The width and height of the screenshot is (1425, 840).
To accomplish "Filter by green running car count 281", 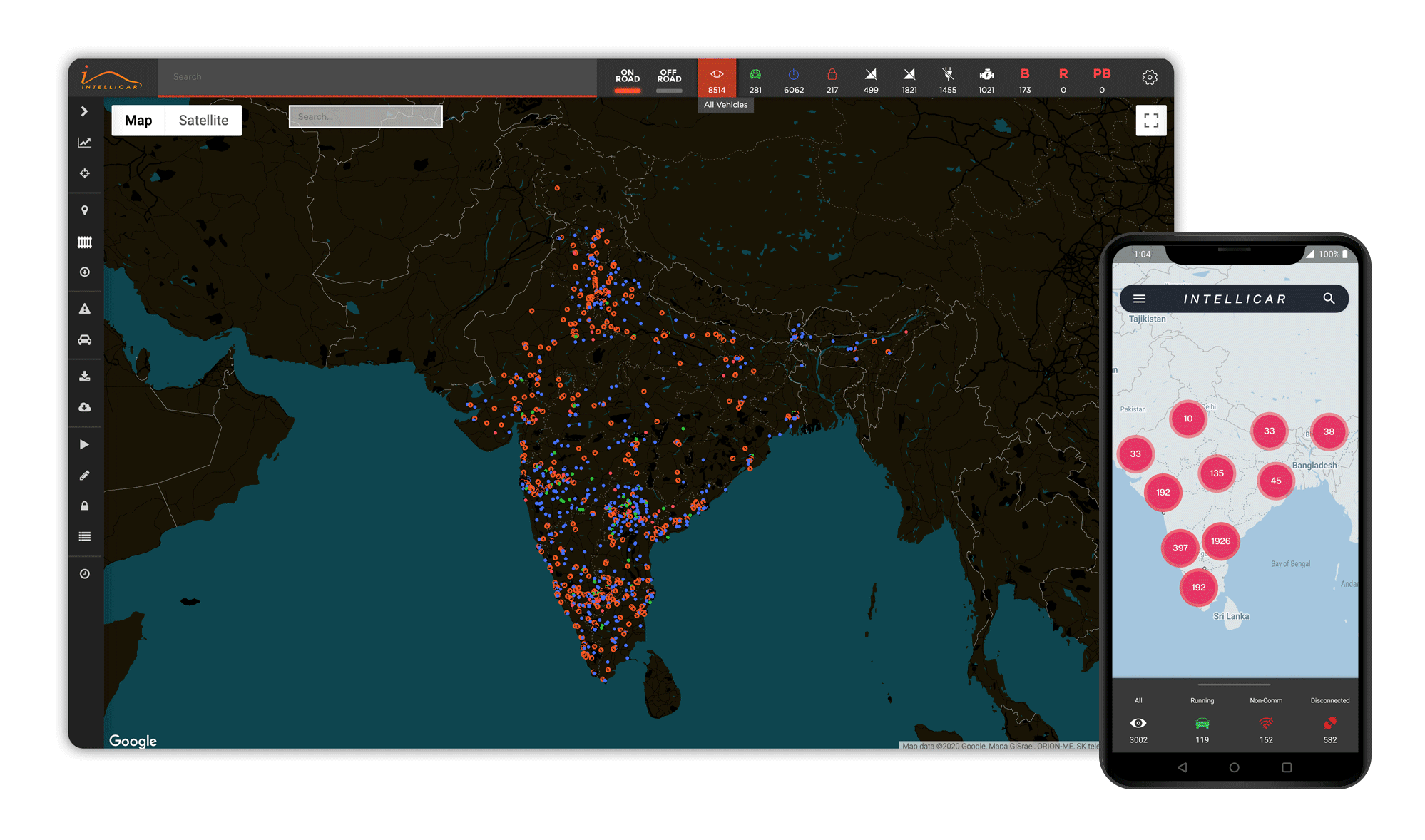I will click(755, 80).
